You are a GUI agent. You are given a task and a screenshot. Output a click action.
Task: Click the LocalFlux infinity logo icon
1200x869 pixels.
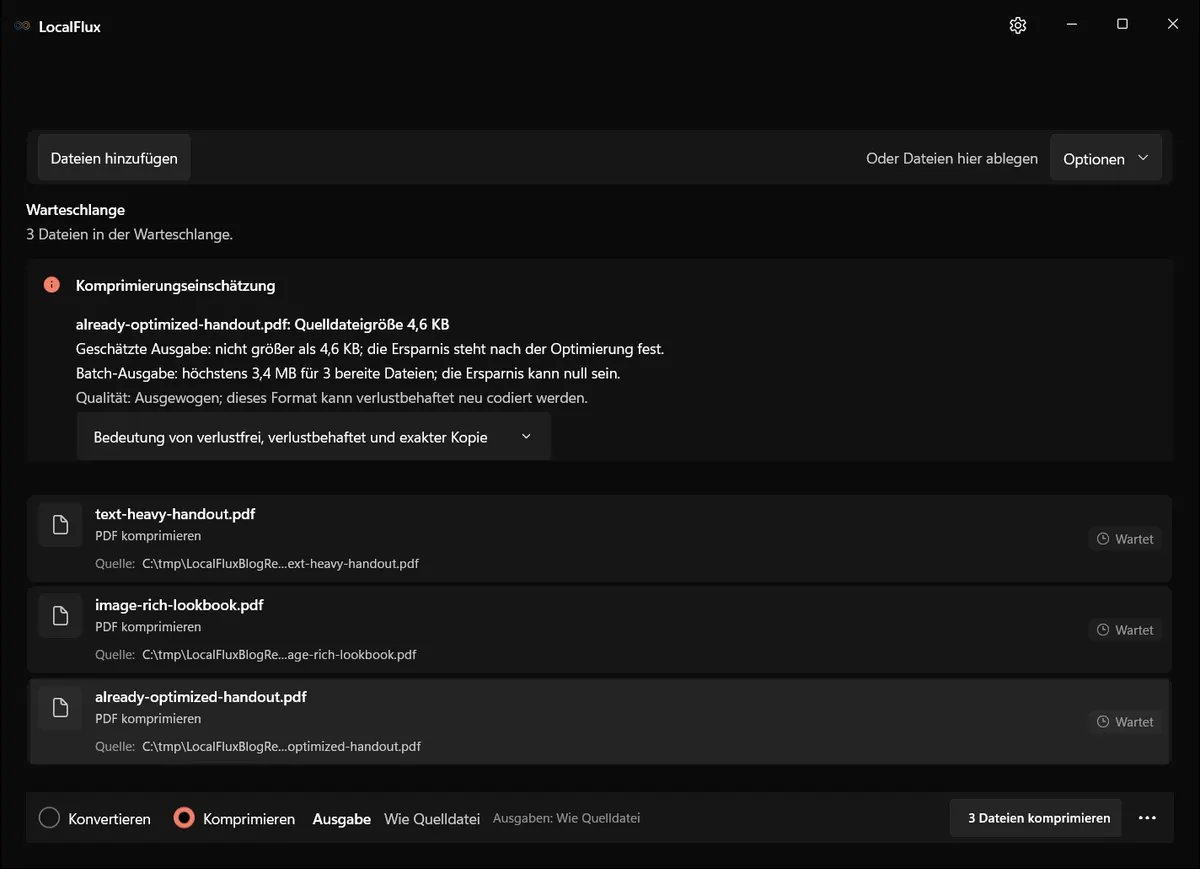click(x=22, y=27)
